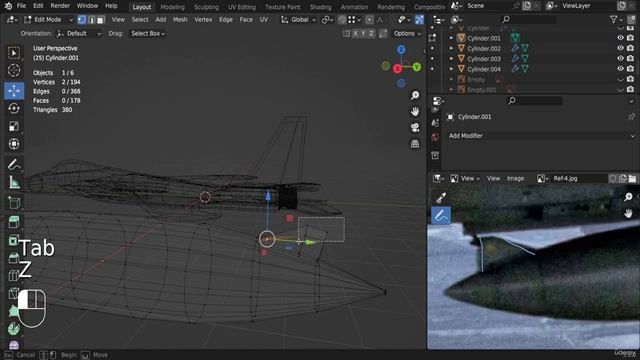Open the Window menu

[87, 6]
